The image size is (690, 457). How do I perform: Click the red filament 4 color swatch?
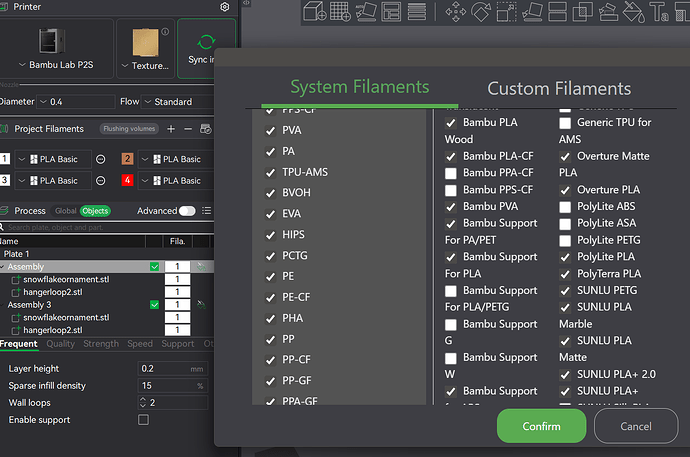tap(127, 180)
